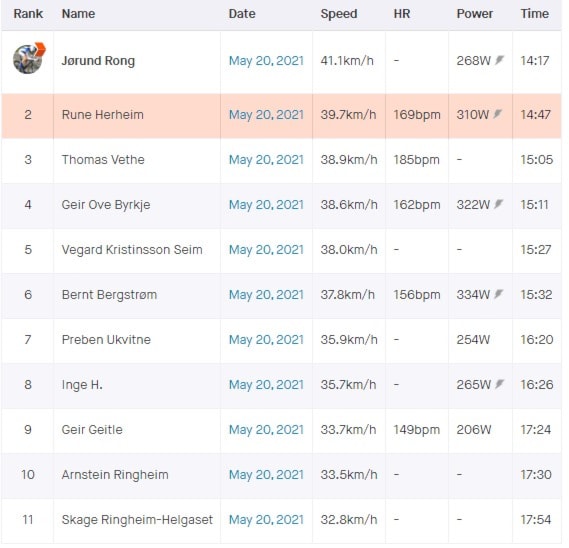Open Rune Herheim's May 20, 2021 activity
569x548 pixels.
[266, 115]
